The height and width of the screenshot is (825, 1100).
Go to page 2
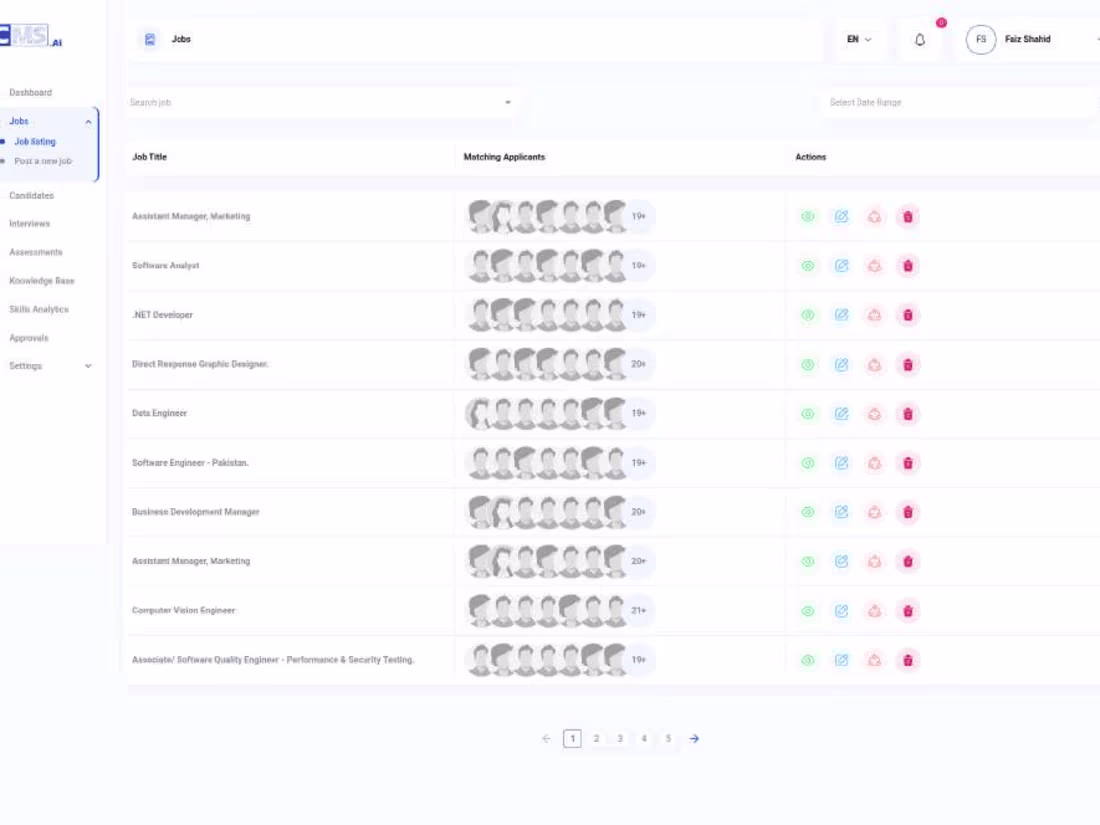596,739
